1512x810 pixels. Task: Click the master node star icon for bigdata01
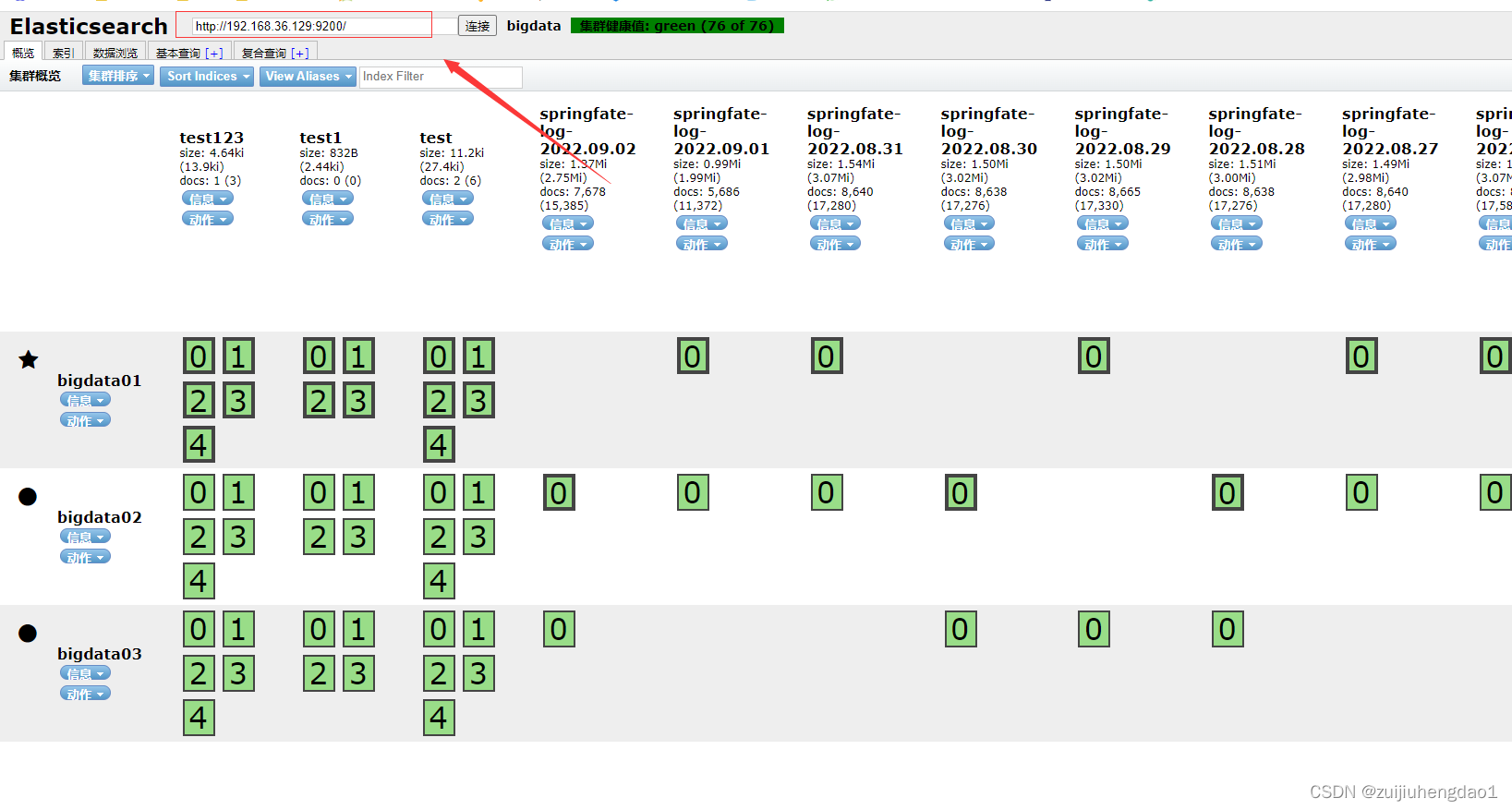coord(29,359)
